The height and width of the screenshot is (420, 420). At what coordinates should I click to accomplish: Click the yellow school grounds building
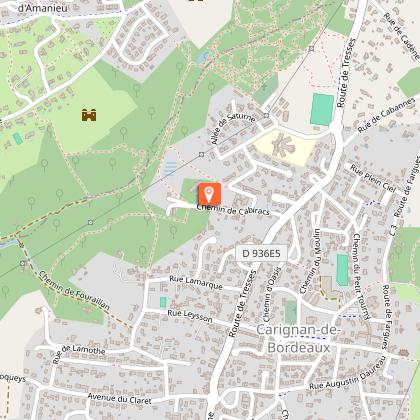pyautogui.click(x=283, y=145)
